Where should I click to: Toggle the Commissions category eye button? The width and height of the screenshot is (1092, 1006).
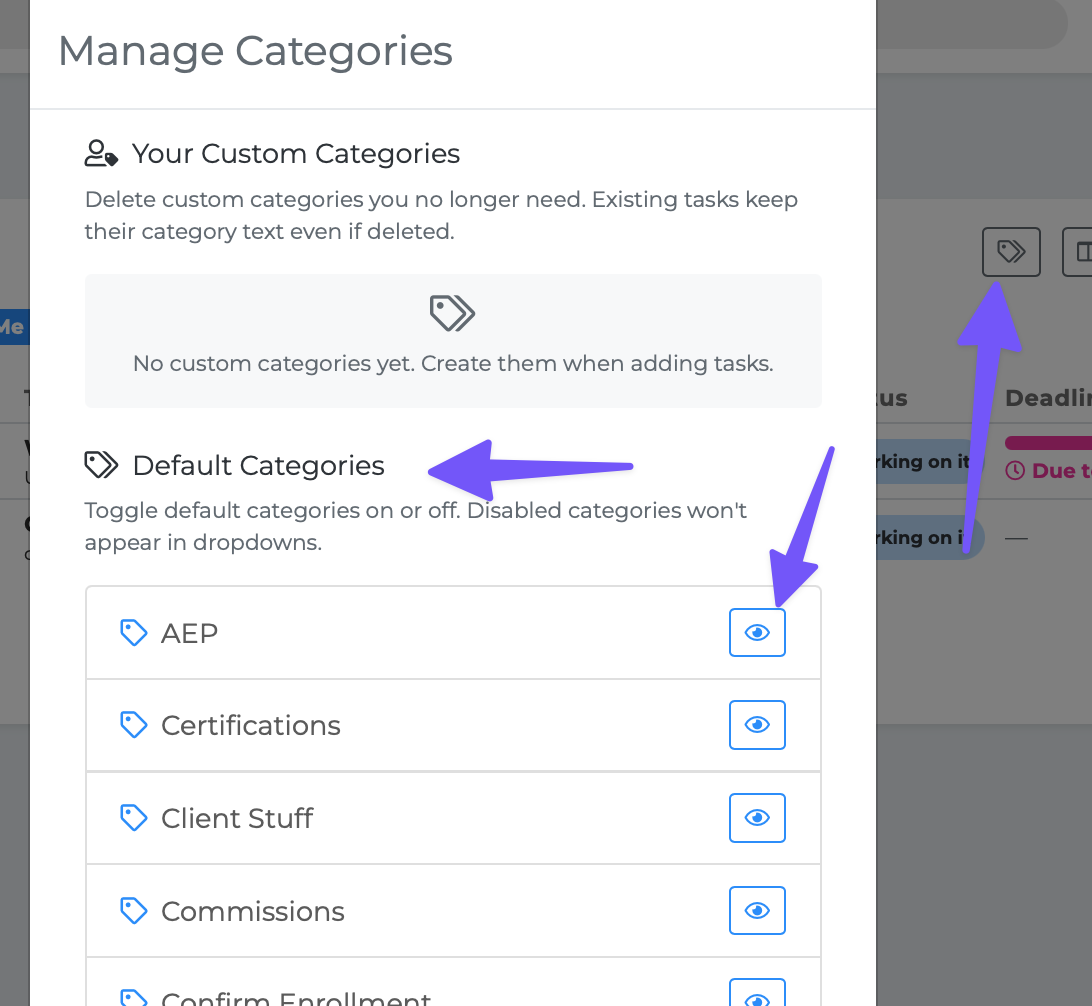757,911
